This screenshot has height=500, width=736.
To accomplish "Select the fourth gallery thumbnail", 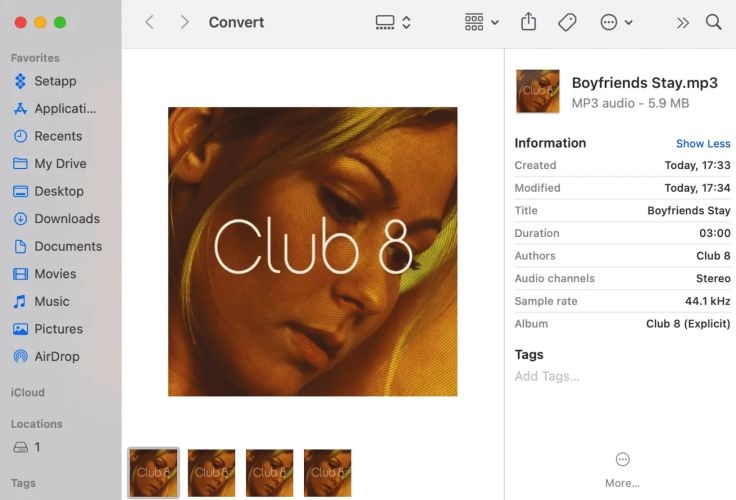I will [328, 473].
